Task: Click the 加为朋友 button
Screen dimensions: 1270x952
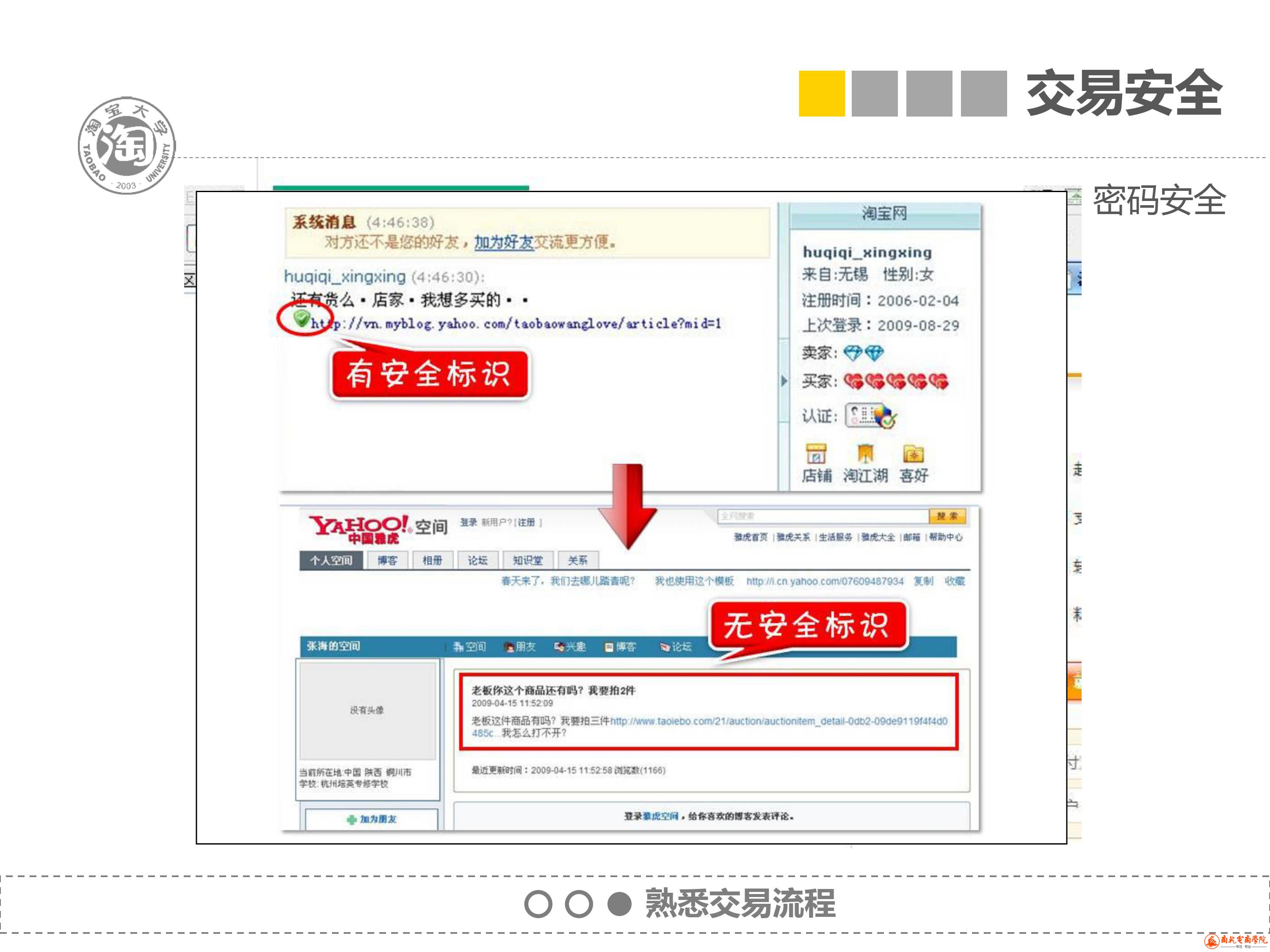Action: pos(371,819)
